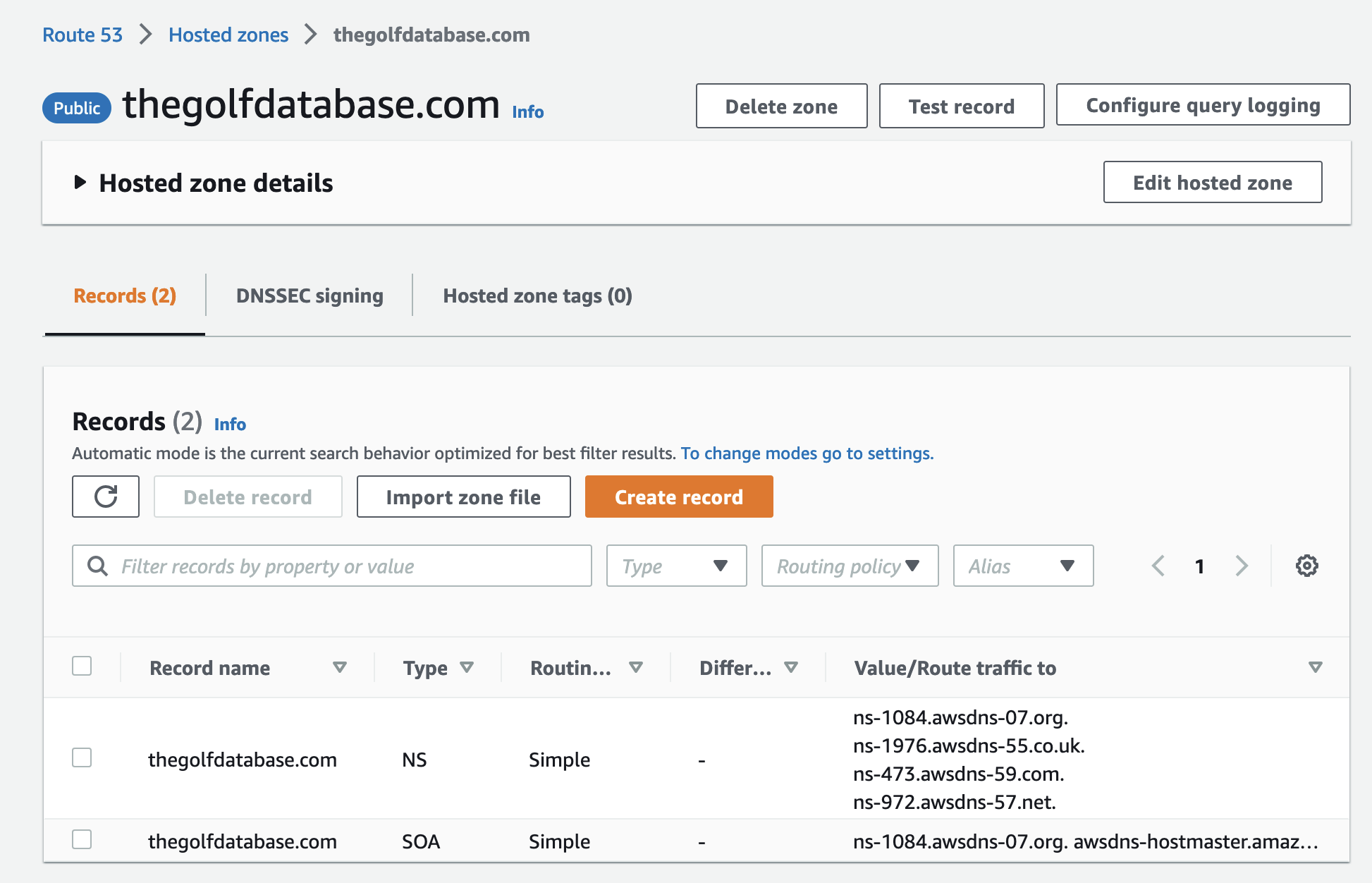Viewport: 1372px width, 883px height.
Task: Open table preferences gear icon
Action: pos(1306,566)
